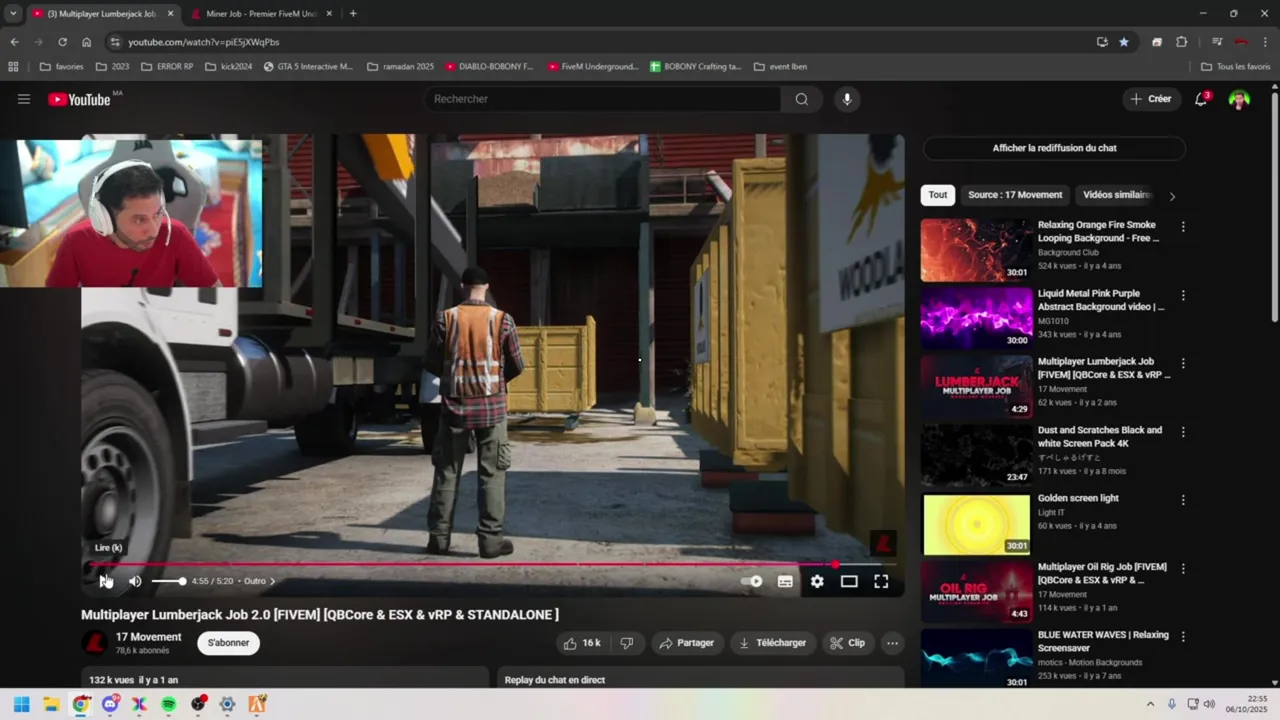The height and width of the screenshot is (720, 1280).
Task: Expand the Outro chapter chevron
Action: point(272,581)
